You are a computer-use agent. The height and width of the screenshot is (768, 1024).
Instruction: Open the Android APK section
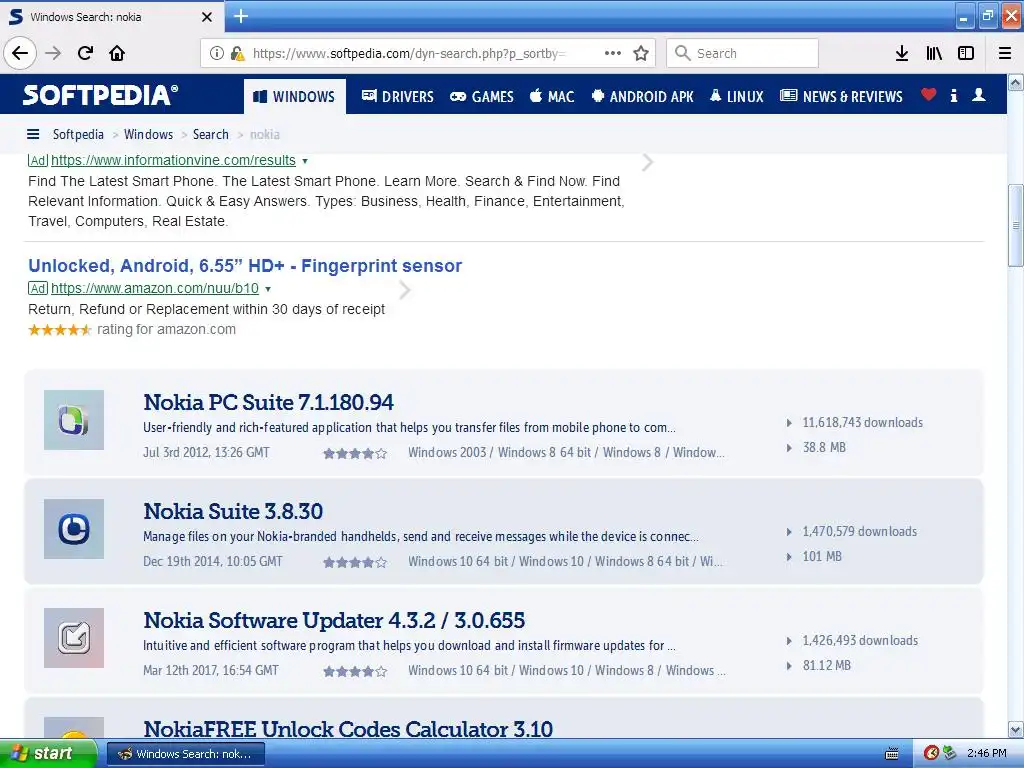tap(642, 97)
